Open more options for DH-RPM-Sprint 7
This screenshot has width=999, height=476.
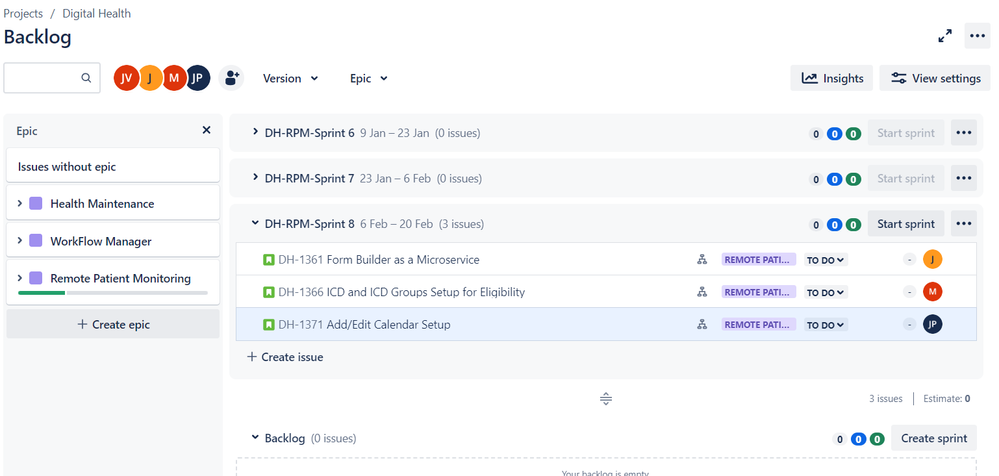click(x=963, y=178)
